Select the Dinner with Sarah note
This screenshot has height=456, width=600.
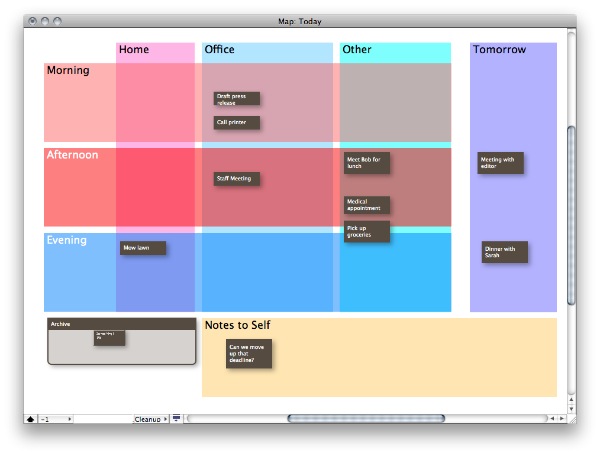[504, 251]
